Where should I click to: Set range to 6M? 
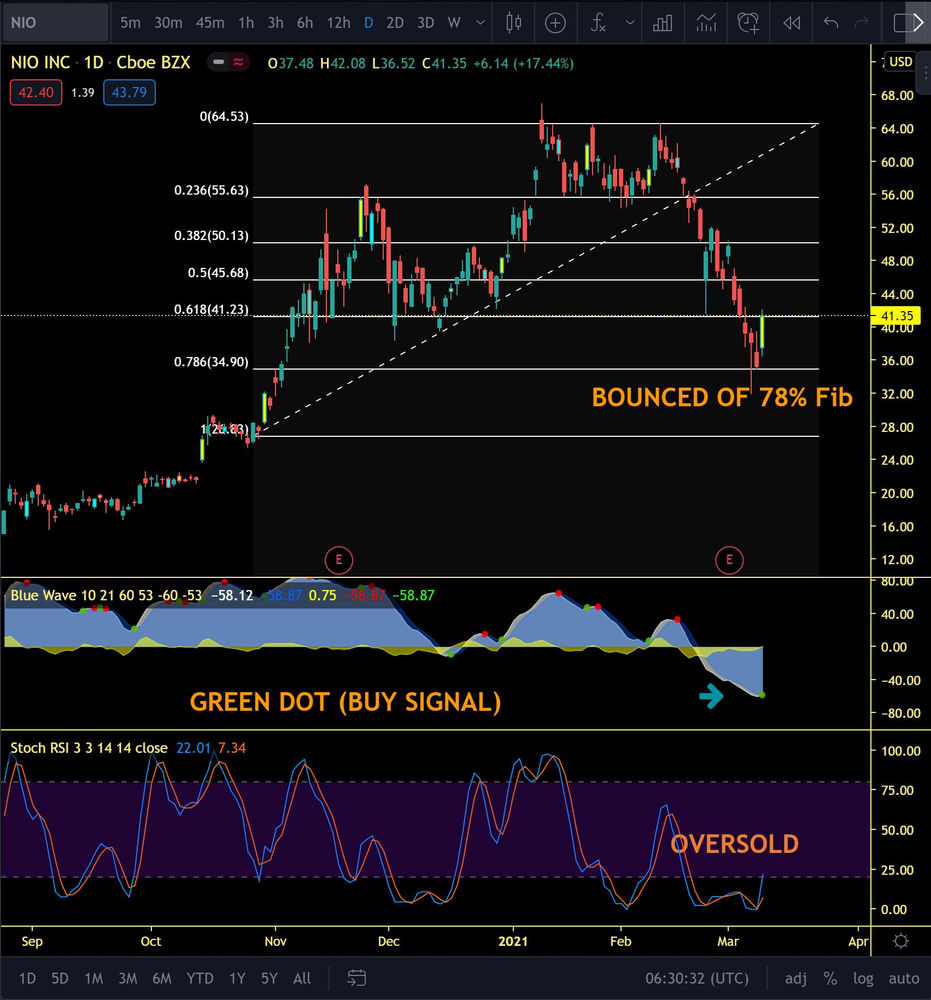coord(161,978)
